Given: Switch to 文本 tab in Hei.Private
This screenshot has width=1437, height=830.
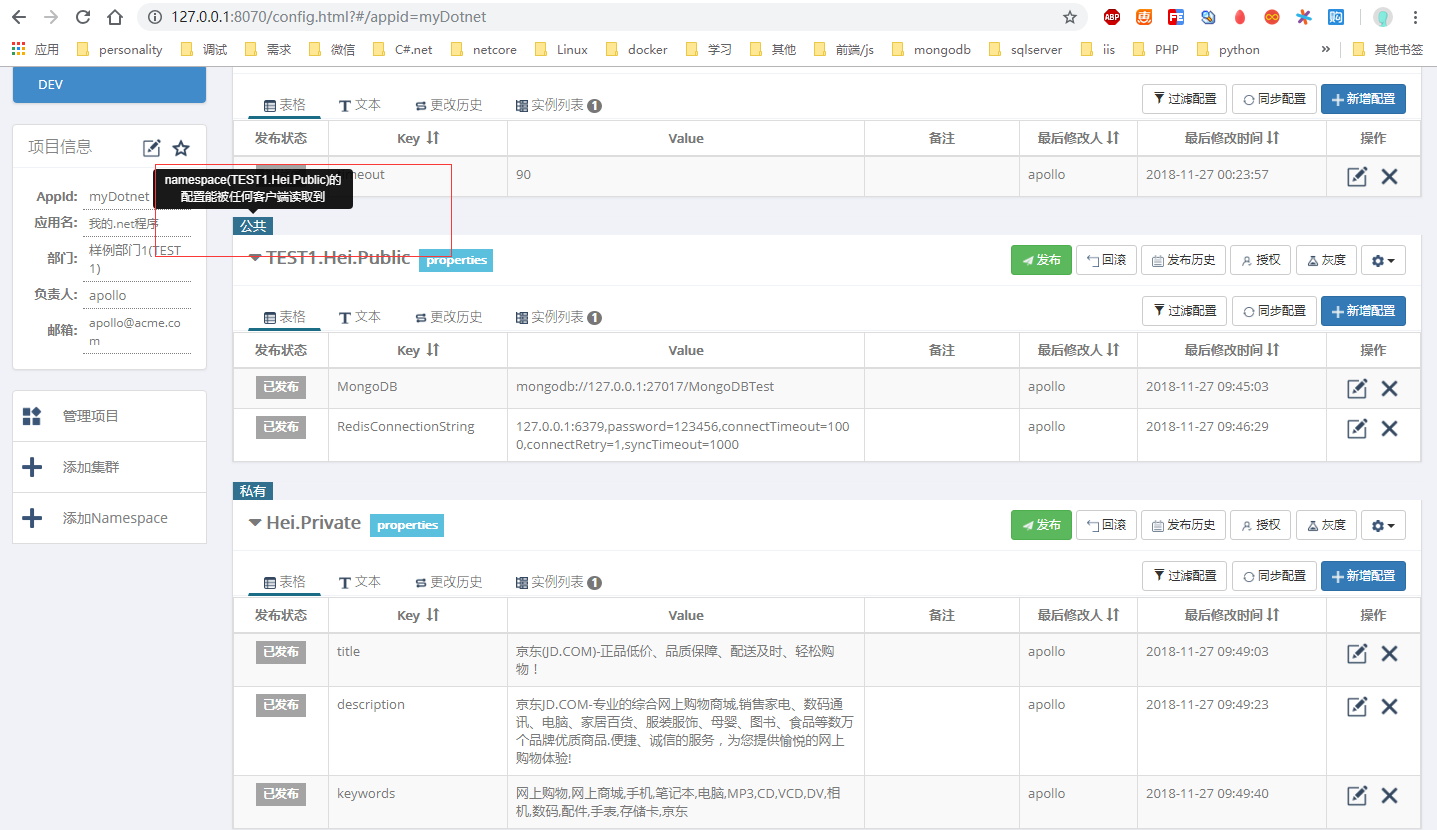Looking at the screenshot, I should click(x=360, y=582).
